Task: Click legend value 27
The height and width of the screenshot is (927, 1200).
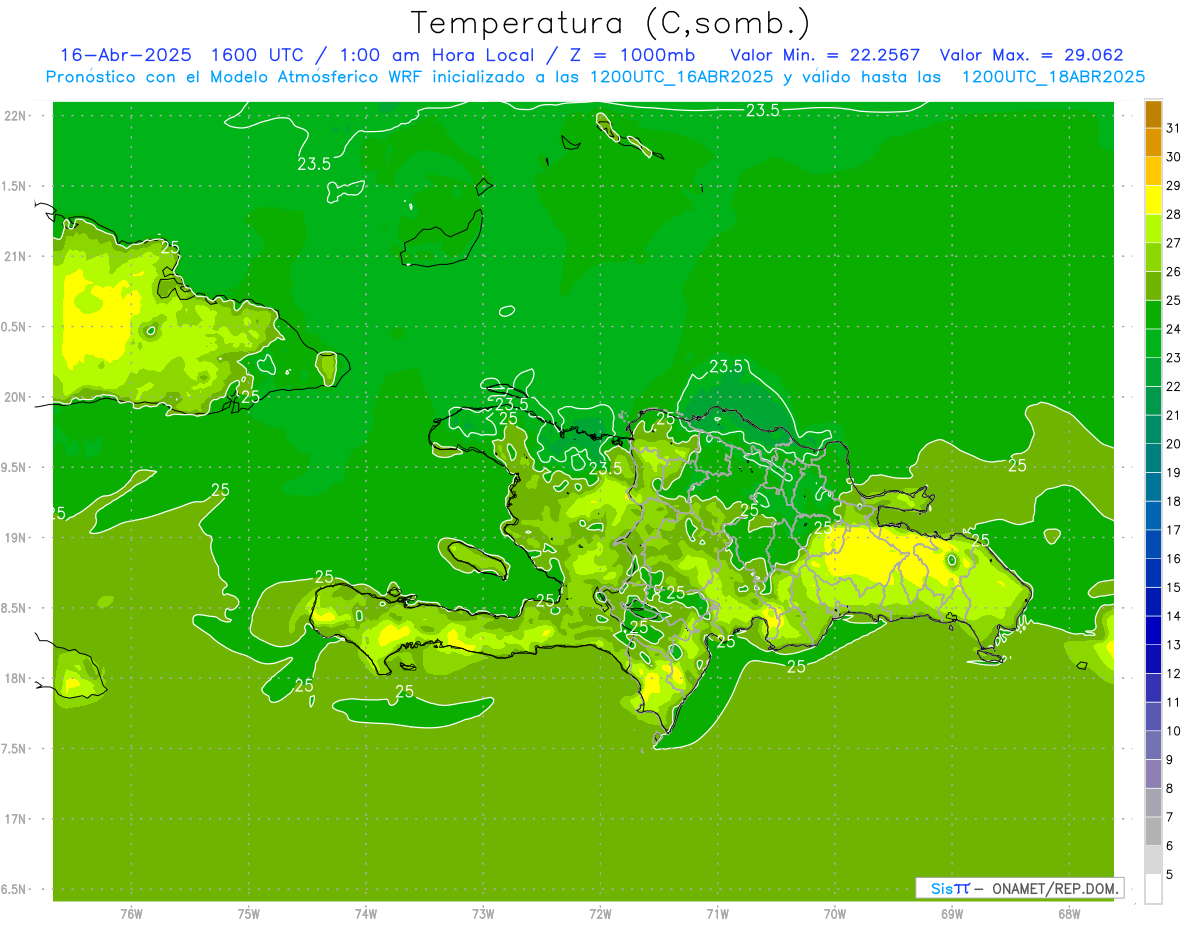Action: [x=1174, y=243]
